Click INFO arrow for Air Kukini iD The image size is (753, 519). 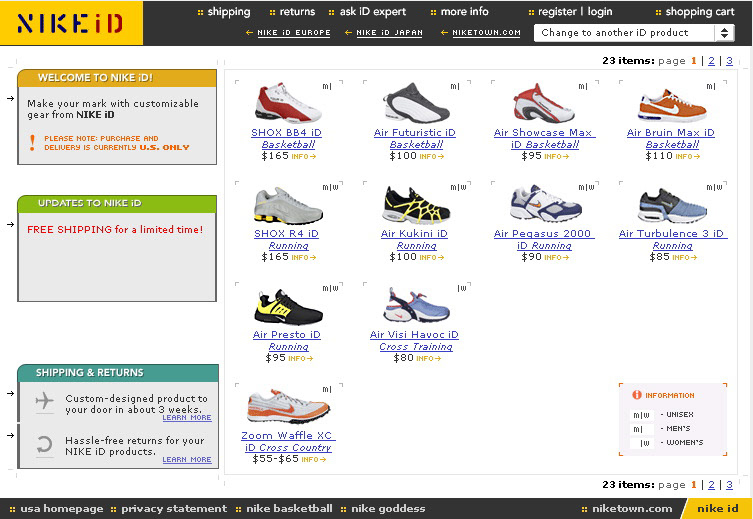[431, 257]
